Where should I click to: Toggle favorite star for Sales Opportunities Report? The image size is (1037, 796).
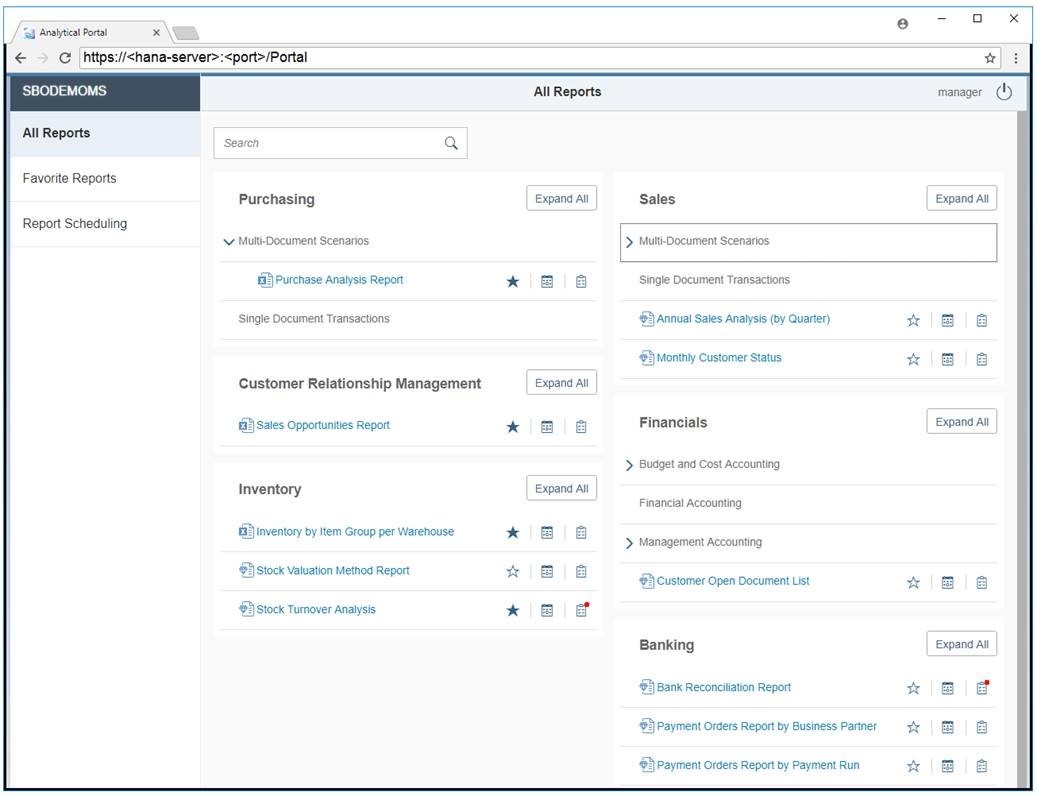tap(513, 427)
